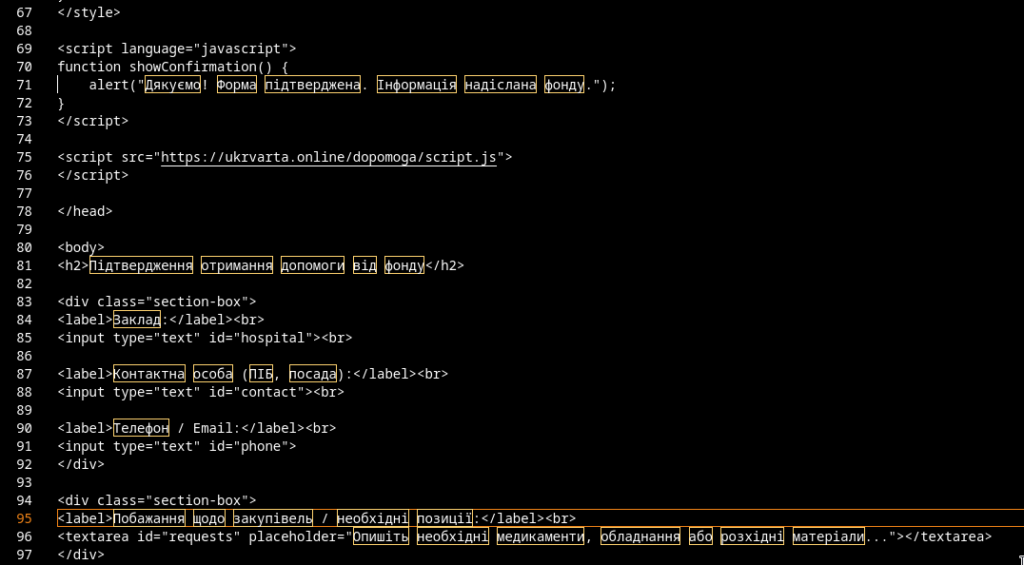Click the word "посада" on line 87
This screenshot has width=1024, height=565.
tap(313, 374)
